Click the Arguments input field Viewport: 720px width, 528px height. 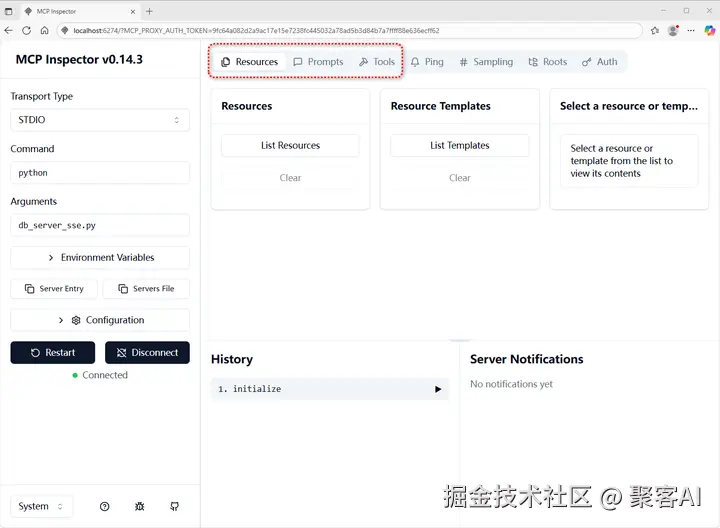point(100,225)
